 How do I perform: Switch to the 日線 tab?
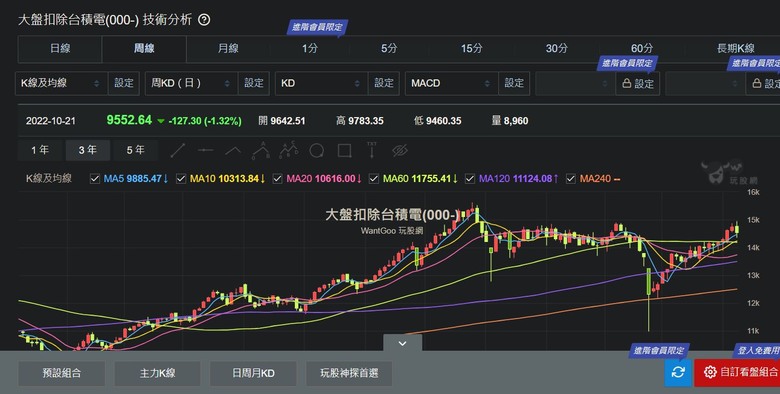pos(60,49)
